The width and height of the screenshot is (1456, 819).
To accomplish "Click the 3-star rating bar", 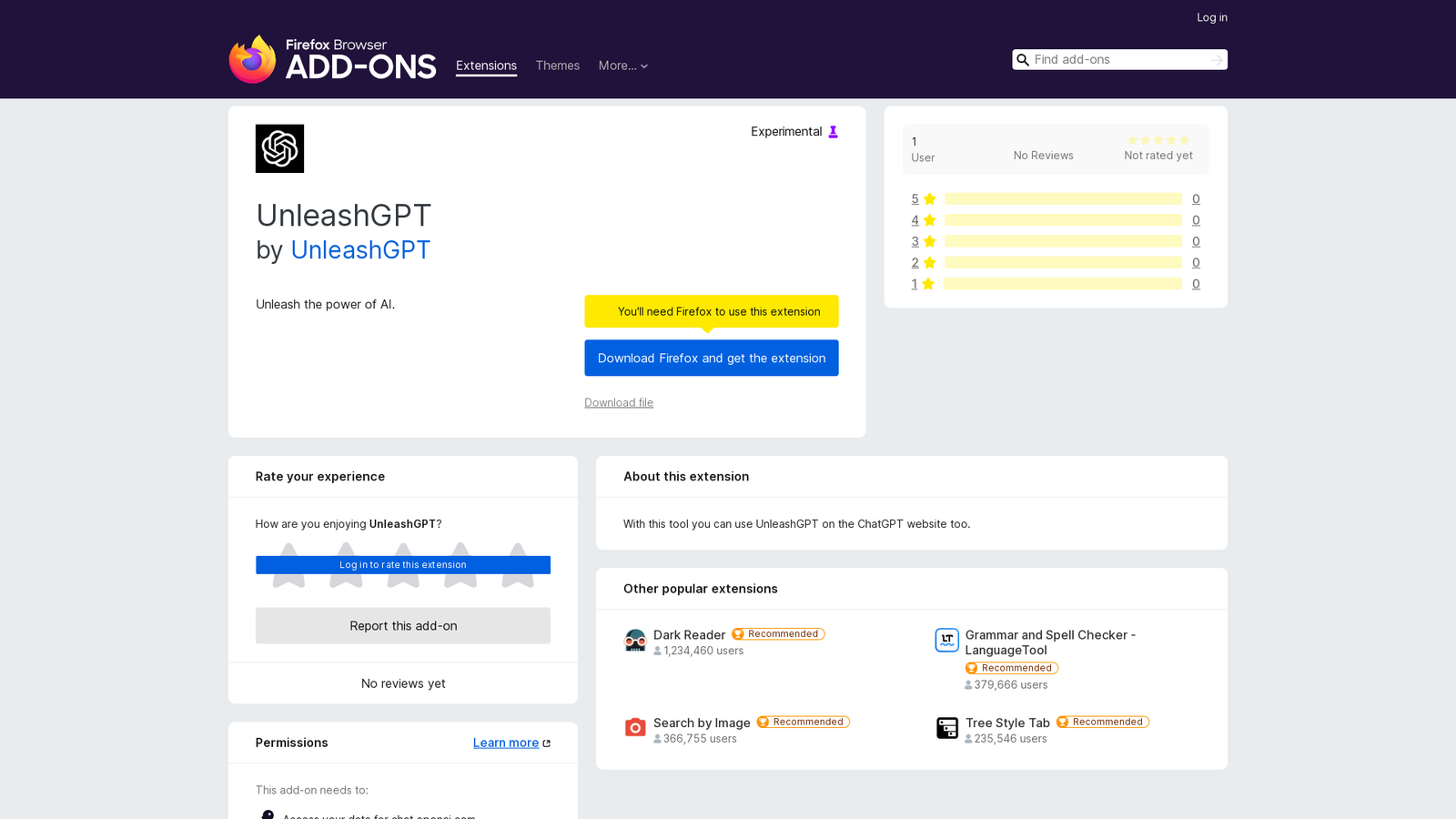I will pyautogui.click(x=1063, y=241).
